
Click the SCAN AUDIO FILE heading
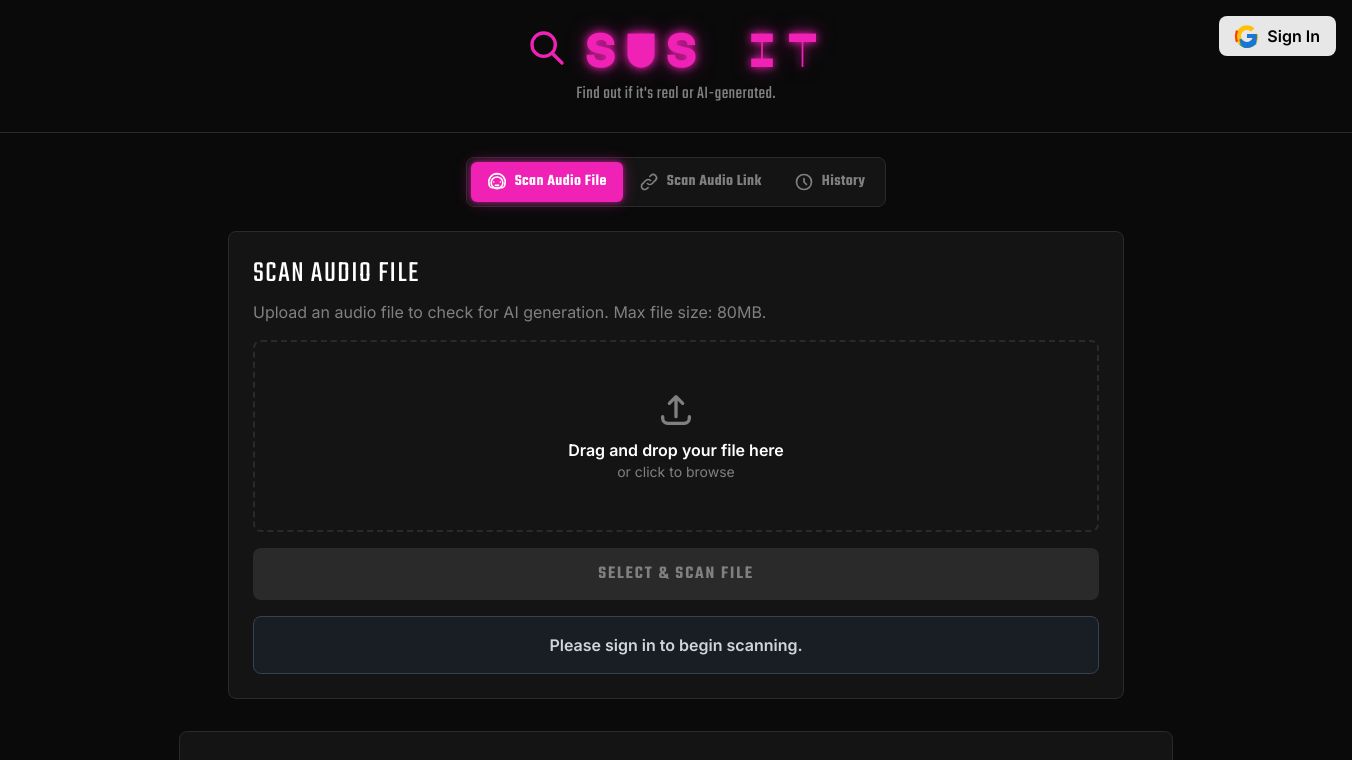click(336, 273)
